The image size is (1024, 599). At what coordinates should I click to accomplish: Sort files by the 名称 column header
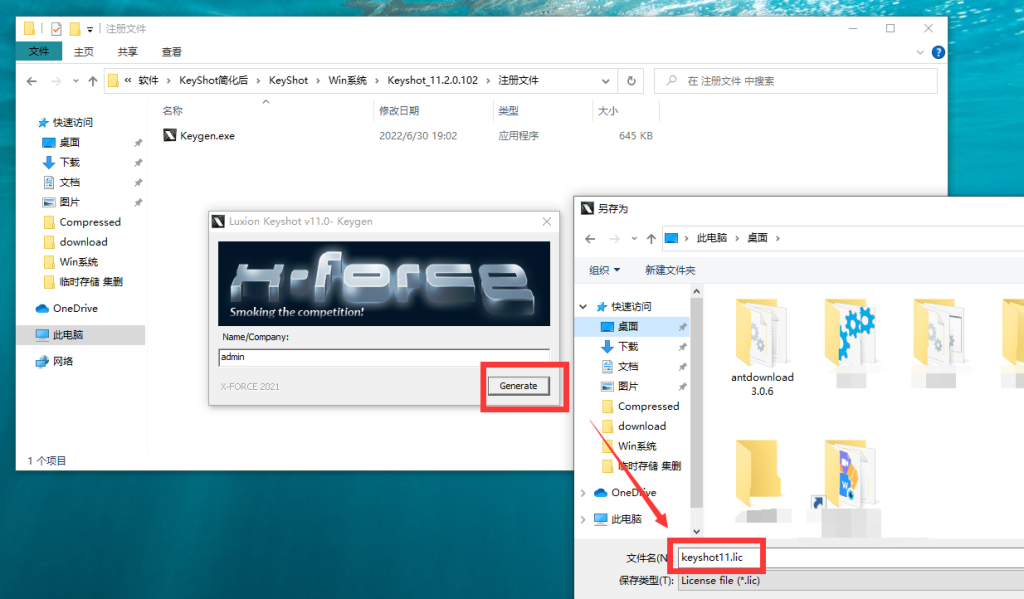point(172,111)
